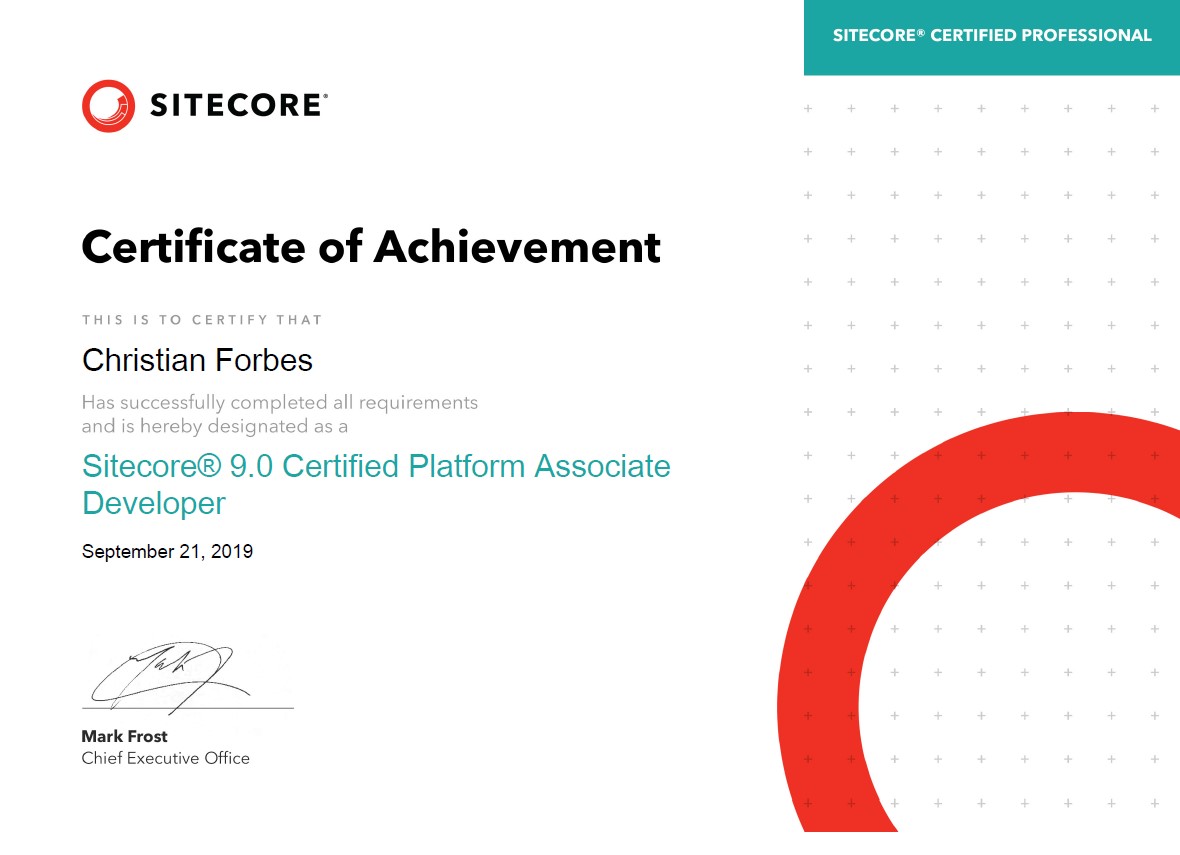Click the Certificate of Achievement heading
The height and width of the screenshot is (855, 1180).
[x=370, y=246]
